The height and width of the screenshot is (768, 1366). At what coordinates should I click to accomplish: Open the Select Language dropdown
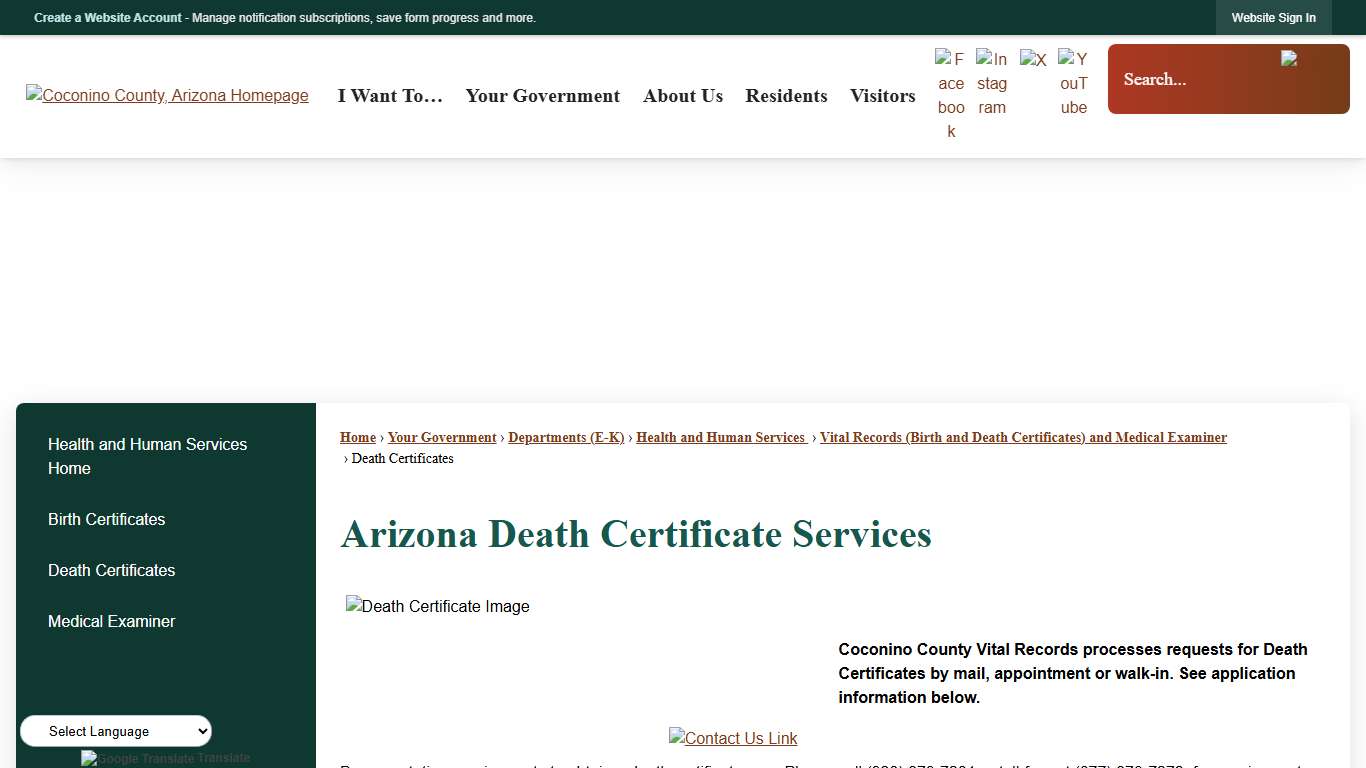115,731
